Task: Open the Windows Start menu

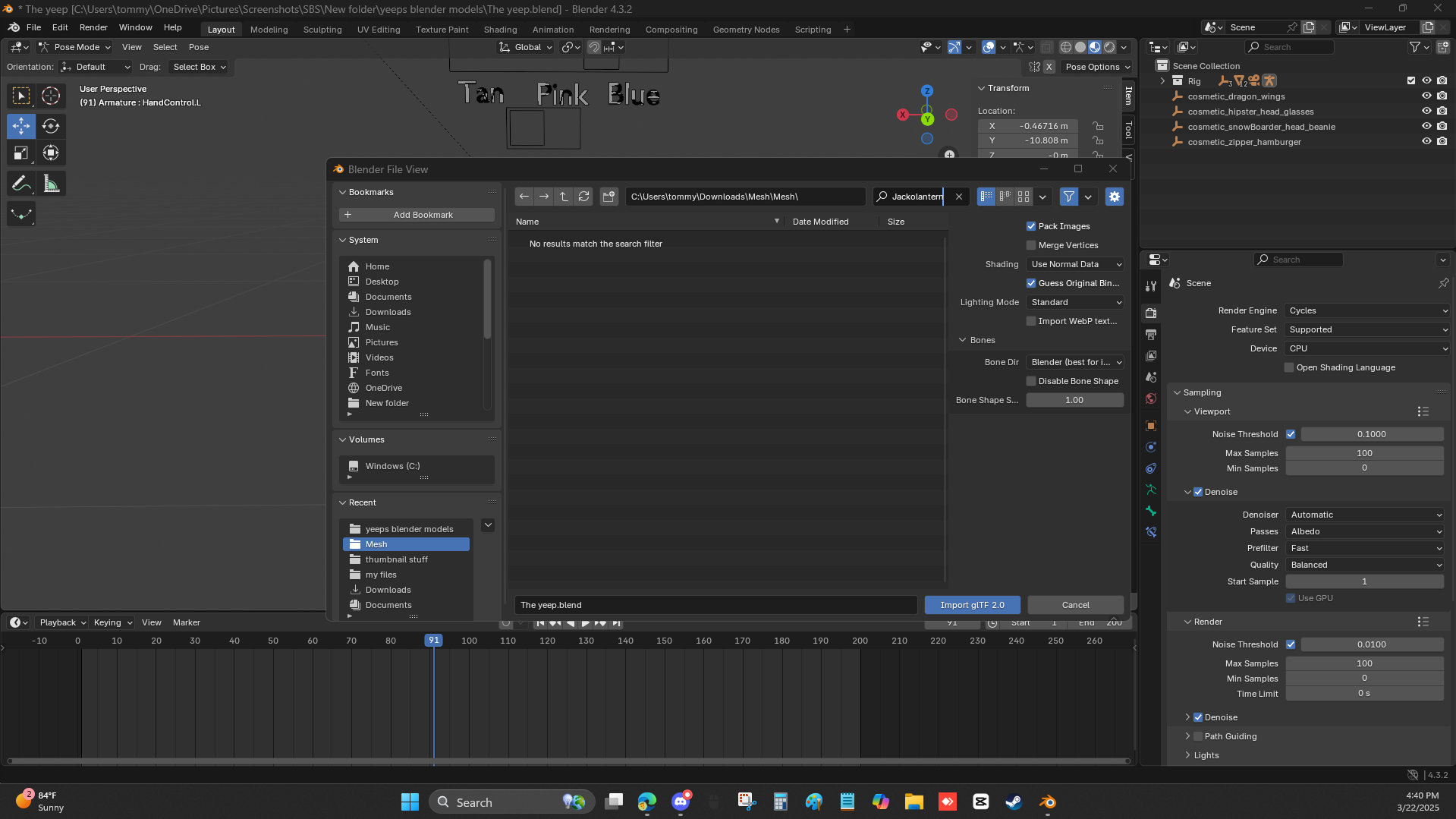Action: coord(410,802)
